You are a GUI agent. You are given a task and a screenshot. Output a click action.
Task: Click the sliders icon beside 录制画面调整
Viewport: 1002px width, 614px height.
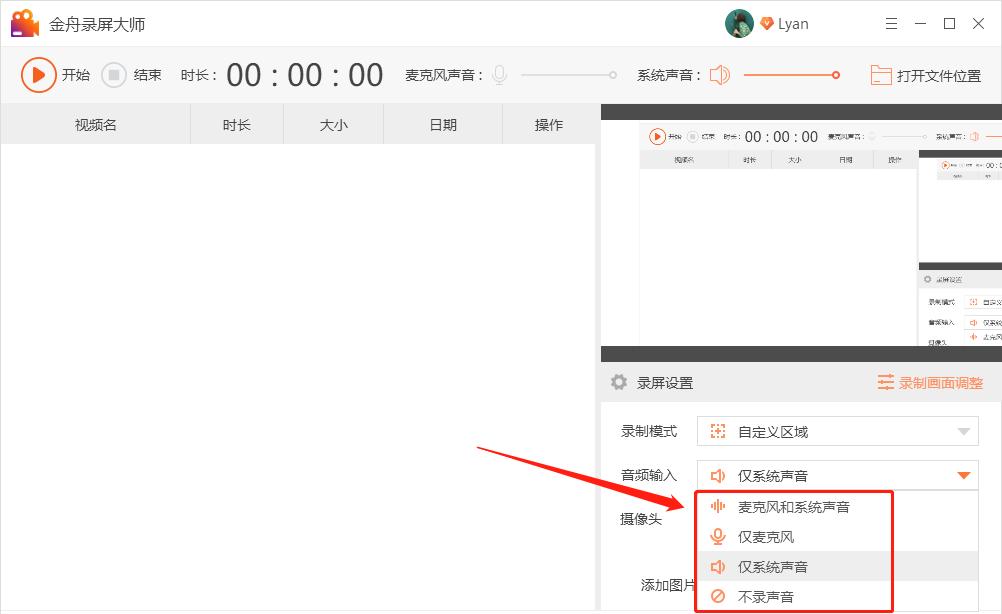(x=886, y=382)
